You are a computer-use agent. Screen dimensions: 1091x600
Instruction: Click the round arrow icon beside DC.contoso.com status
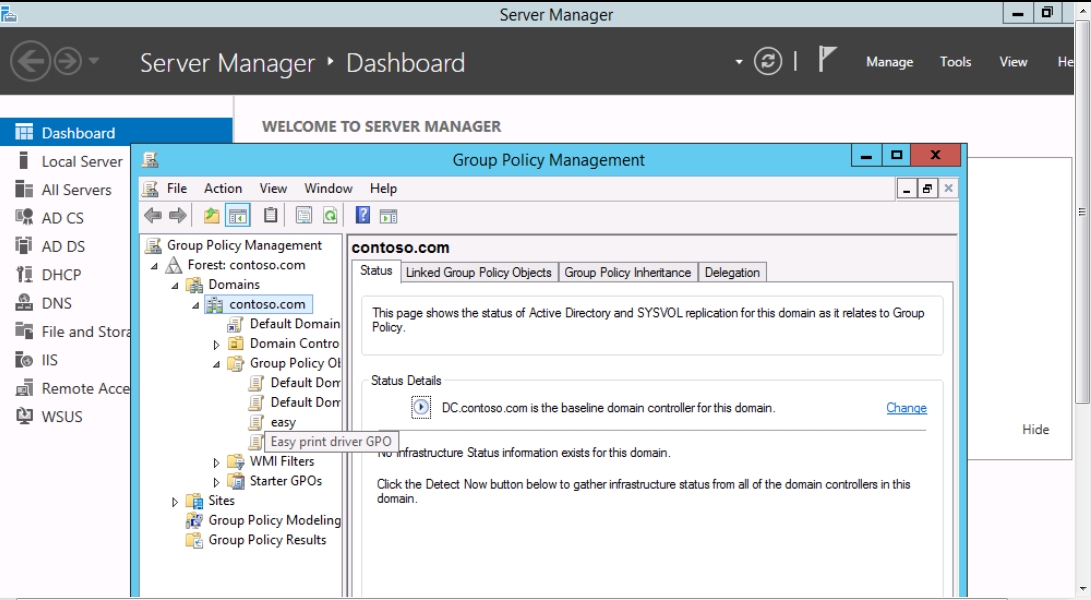[421, 407]
